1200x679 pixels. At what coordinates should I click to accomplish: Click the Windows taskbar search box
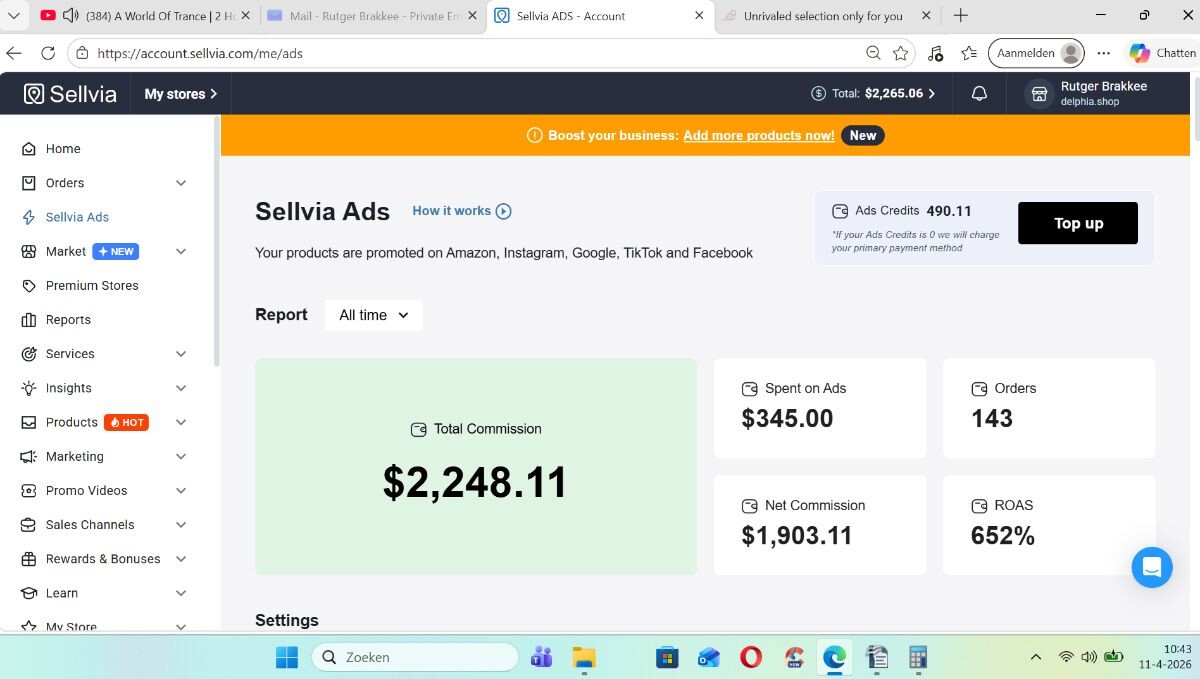click(415, 657)
